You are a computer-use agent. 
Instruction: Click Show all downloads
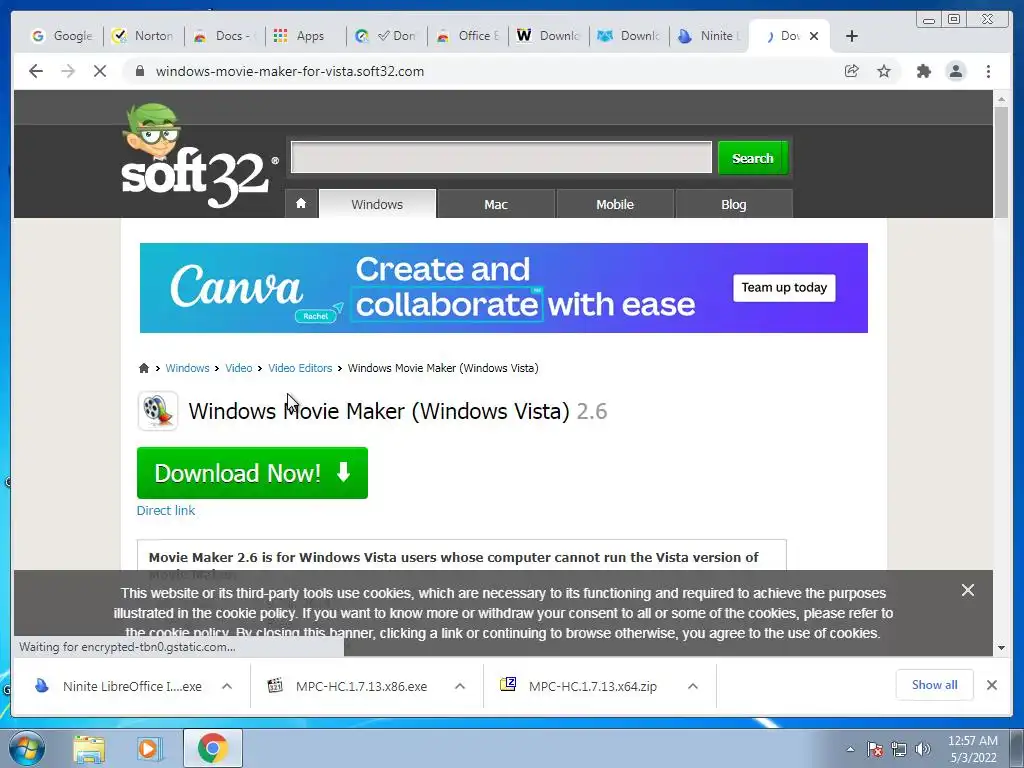click(935, 685)
